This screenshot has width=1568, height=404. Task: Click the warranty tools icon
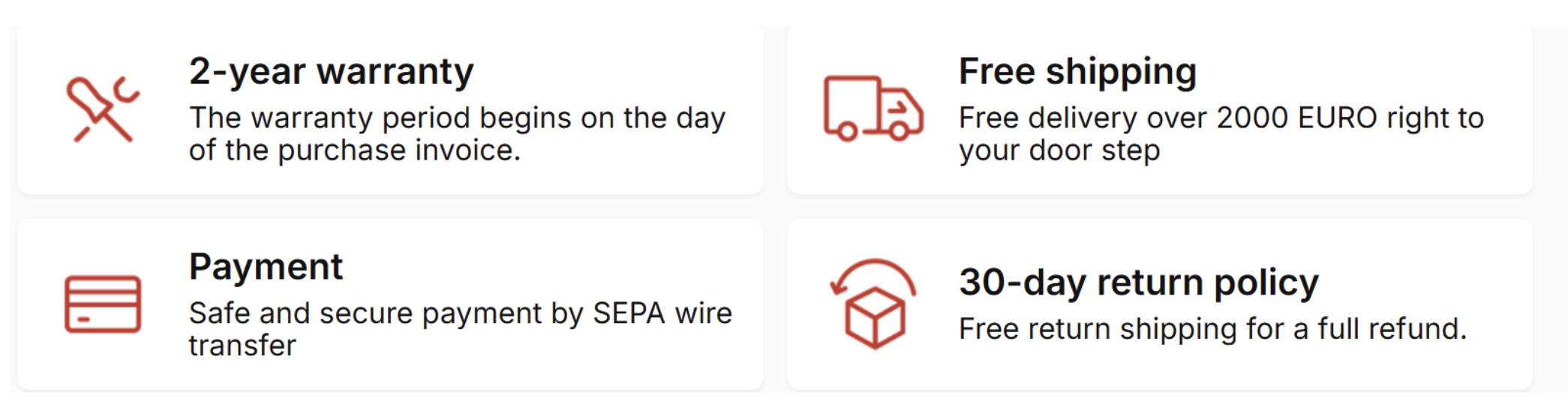(x=103, y=109)
